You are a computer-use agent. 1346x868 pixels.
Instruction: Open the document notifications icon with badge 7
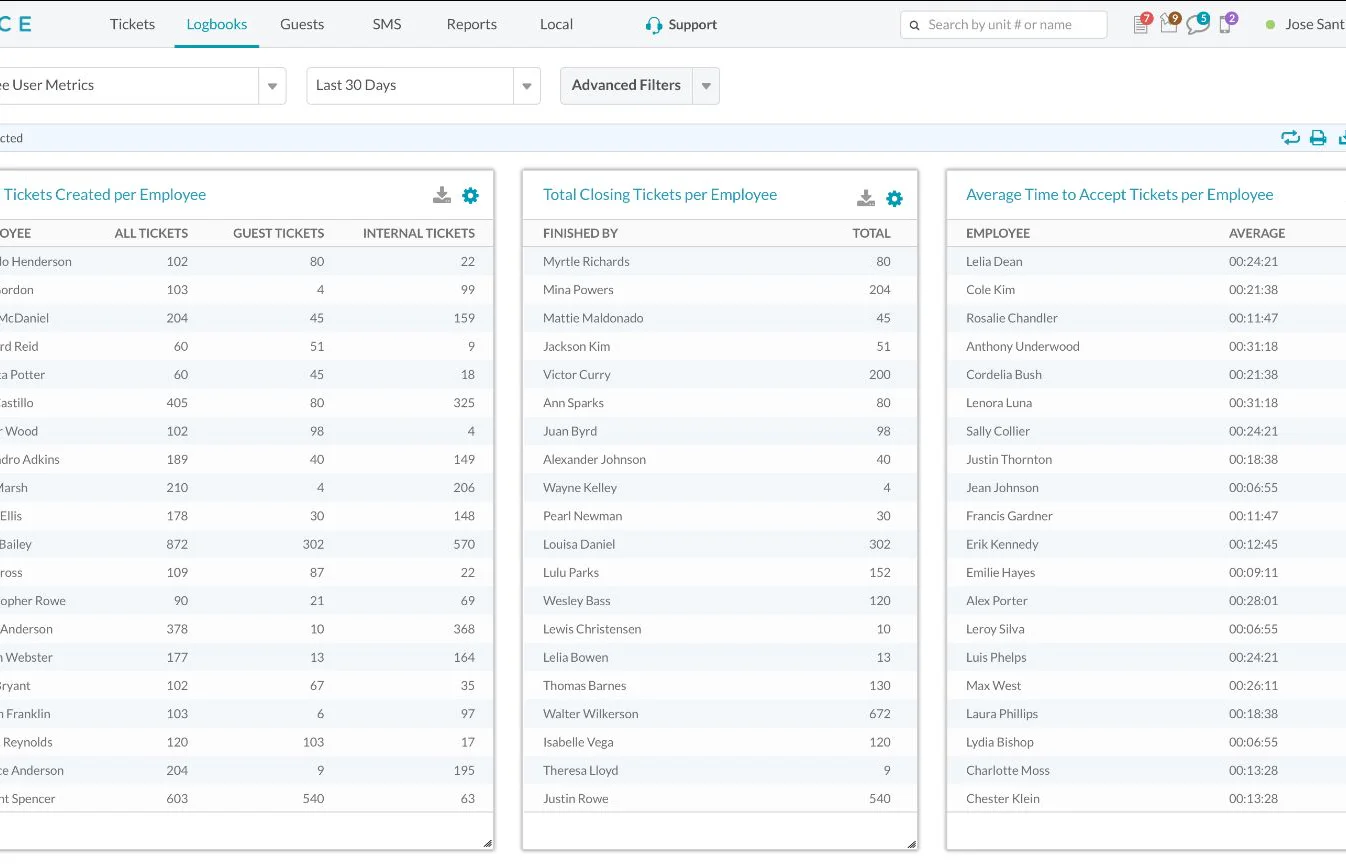(x=1141, y=25)
